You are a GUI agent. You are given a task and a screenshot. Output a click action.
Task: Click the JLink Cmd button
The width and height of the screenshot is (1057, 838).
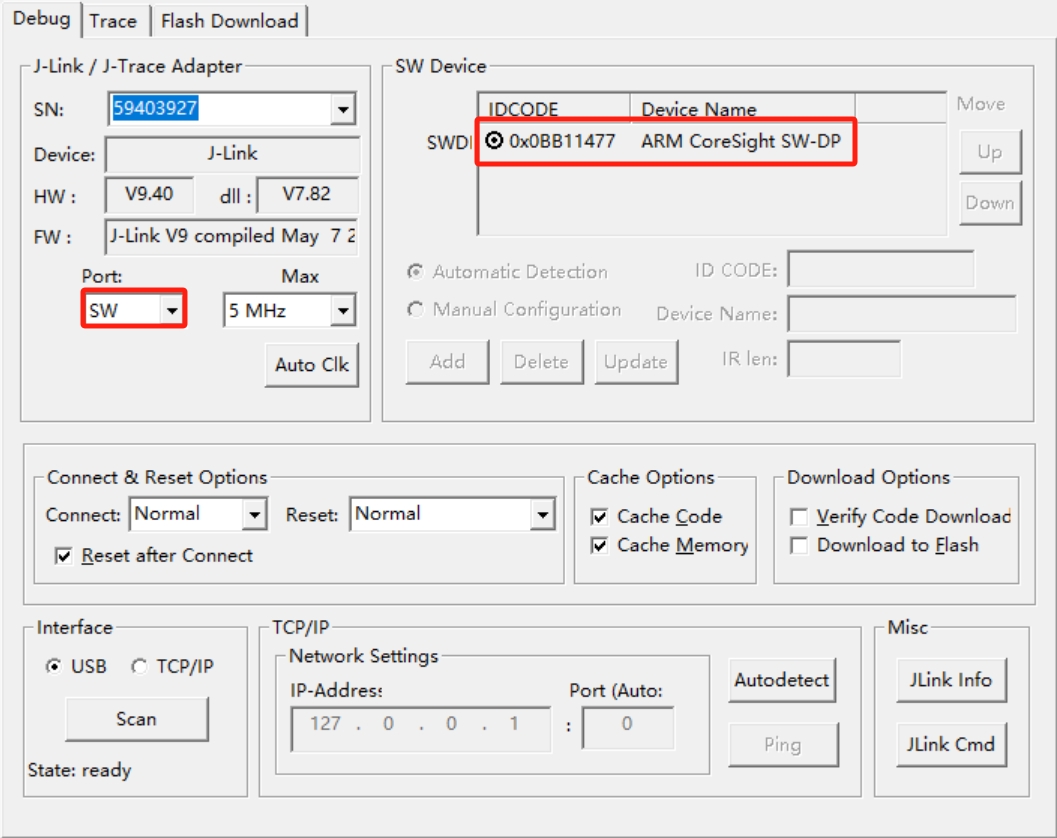(x=949, y=745)
